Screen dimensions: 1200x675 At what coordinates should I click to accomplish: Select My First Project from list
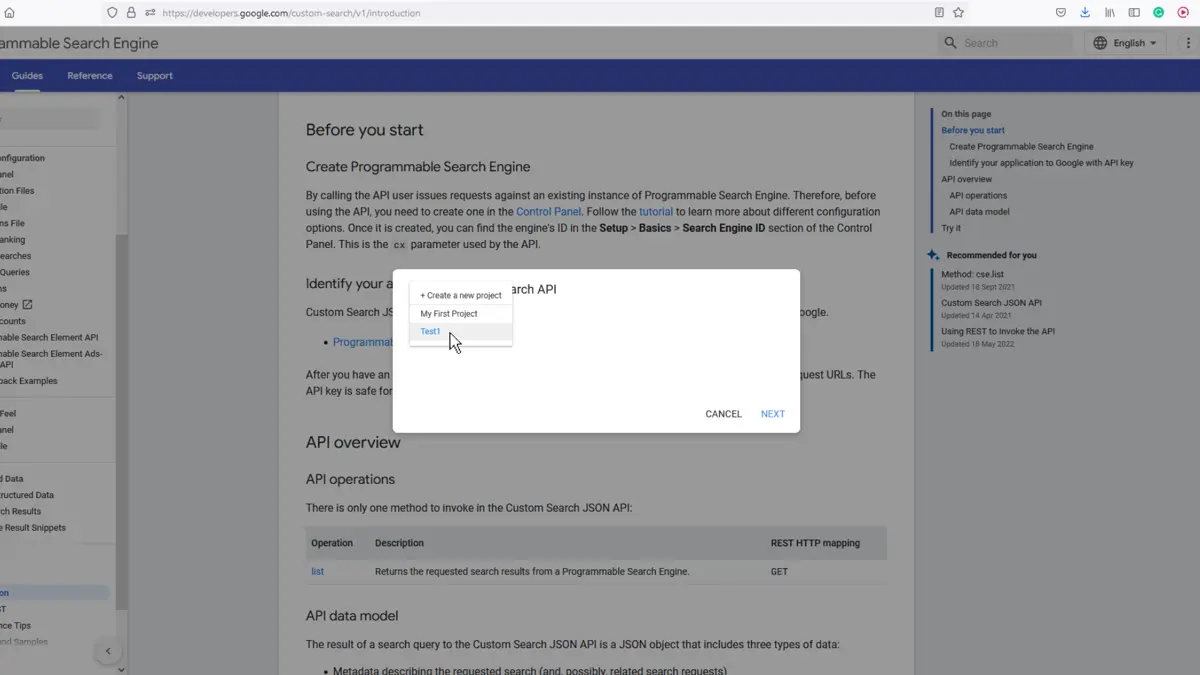point(461,314)
